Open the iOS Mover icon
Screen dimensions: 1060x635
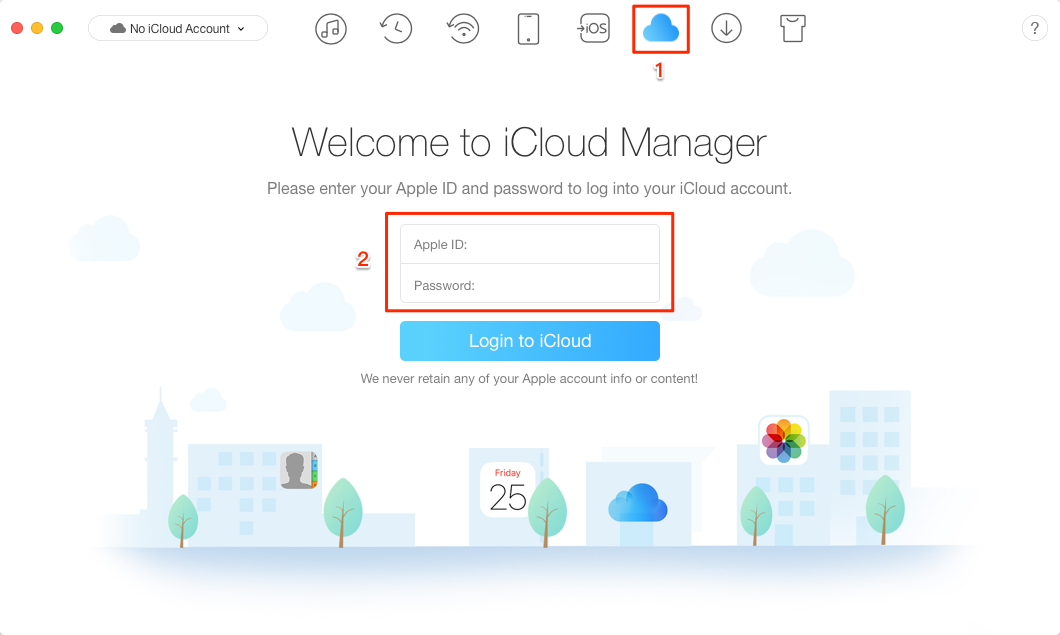[x=593, y=28]
